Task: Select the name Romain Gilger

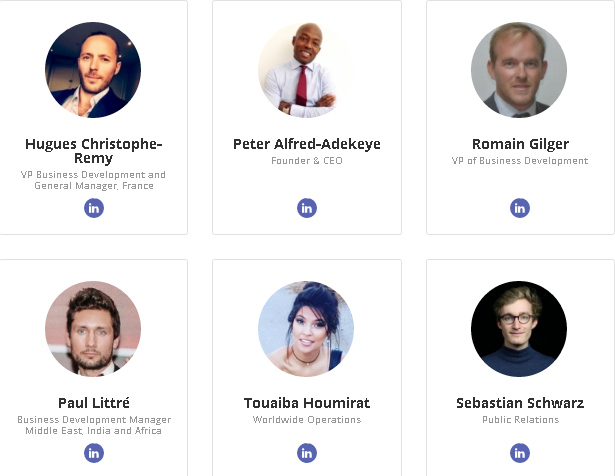Action: [520, 144]
